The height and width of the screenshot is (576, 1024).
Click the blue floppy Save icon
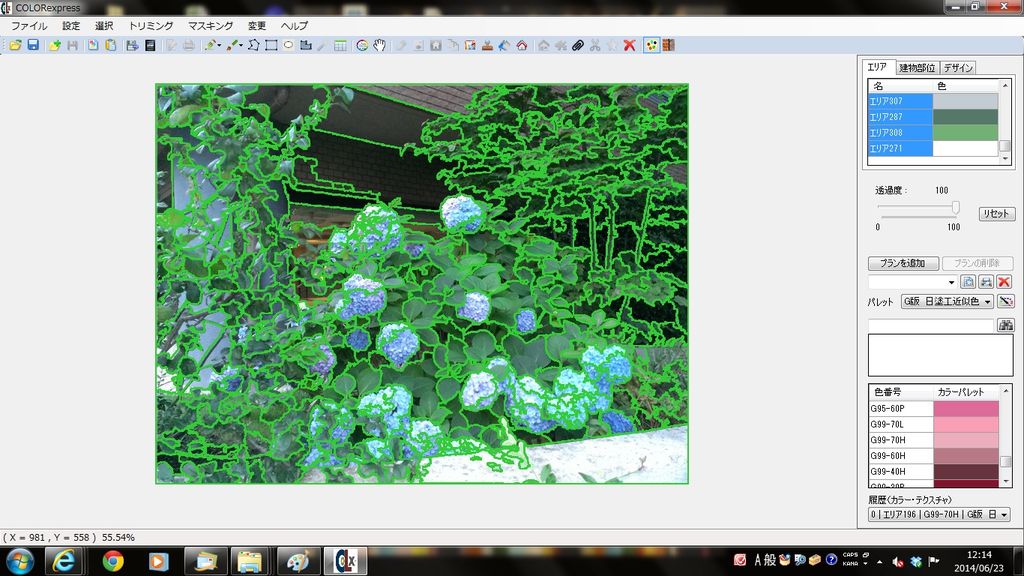(33, 45)
